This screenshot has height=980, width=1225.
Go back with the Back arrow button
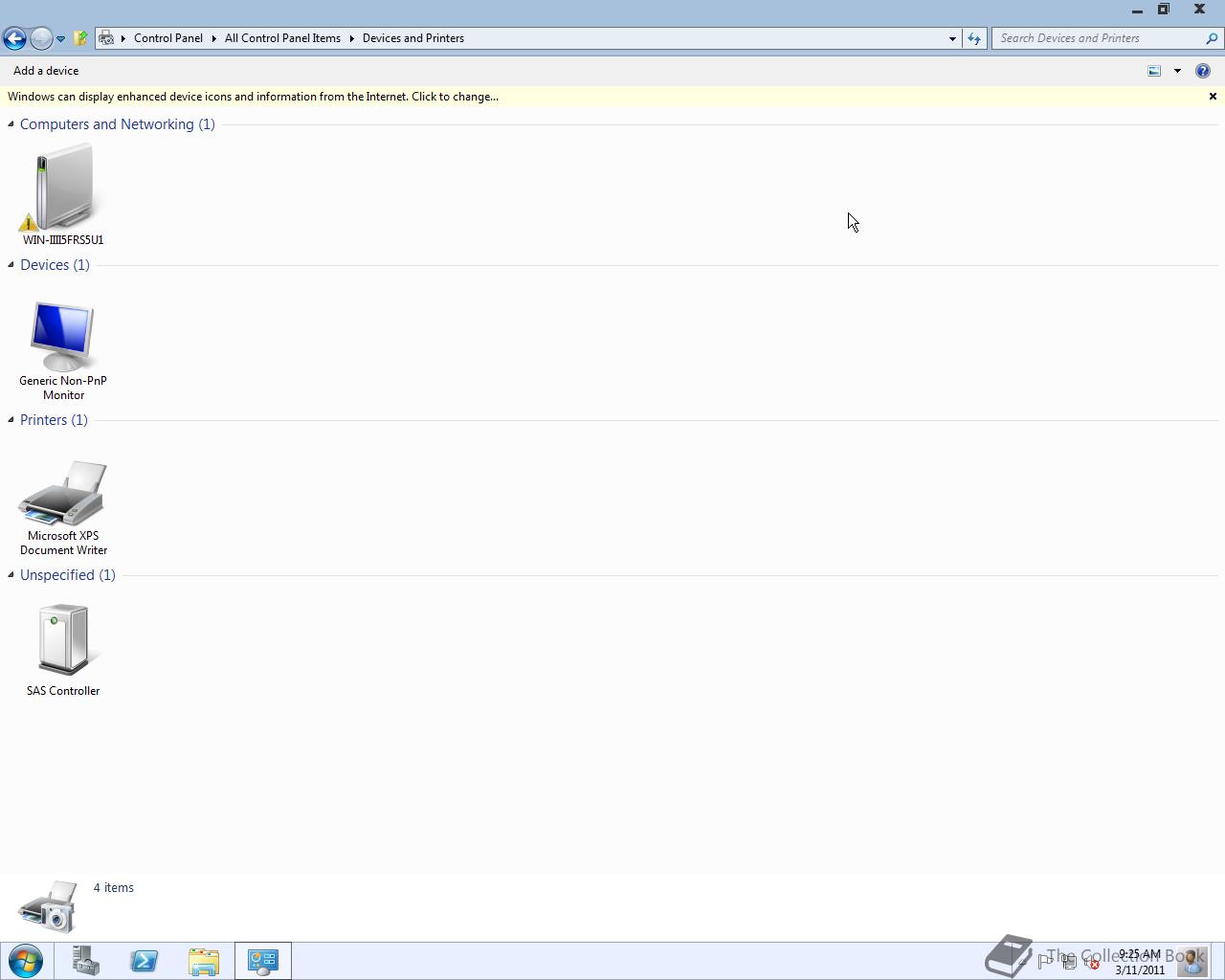point(14,38)
